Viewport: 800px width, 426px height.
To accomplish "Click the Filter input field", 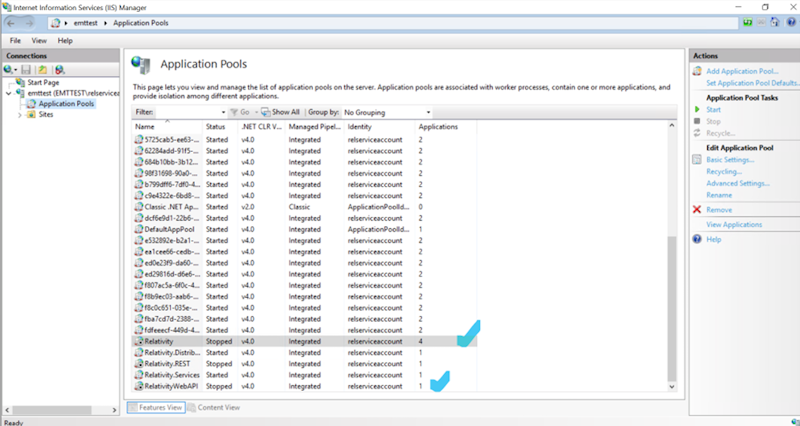I will tap(188, 112).
